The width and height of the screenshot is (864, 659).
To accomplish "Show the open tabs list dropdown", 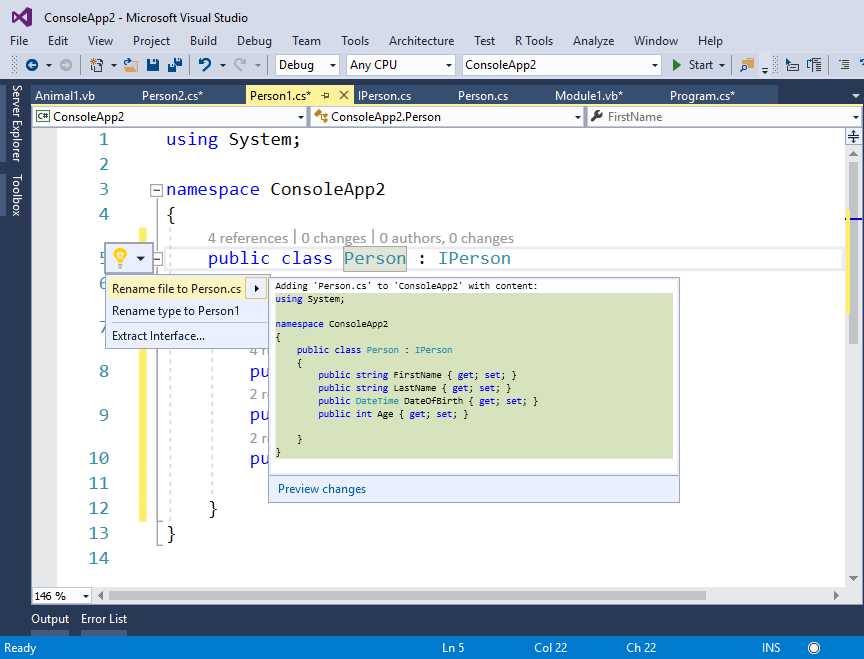I will tap(855, 96).
